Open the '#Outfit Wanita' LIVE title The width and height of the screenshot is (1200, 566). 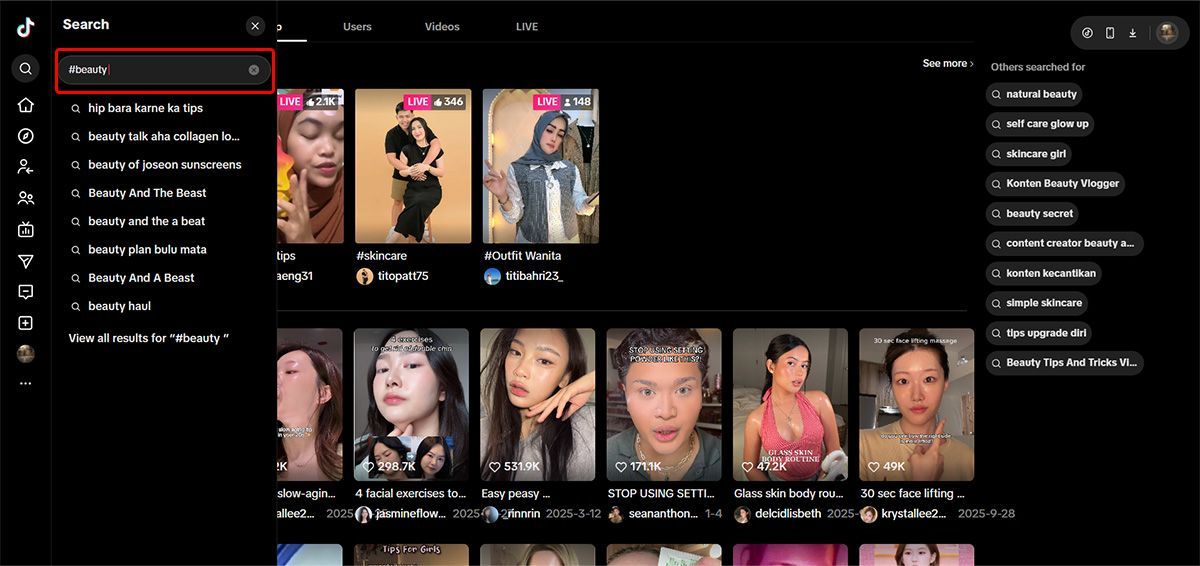(523, 256)
